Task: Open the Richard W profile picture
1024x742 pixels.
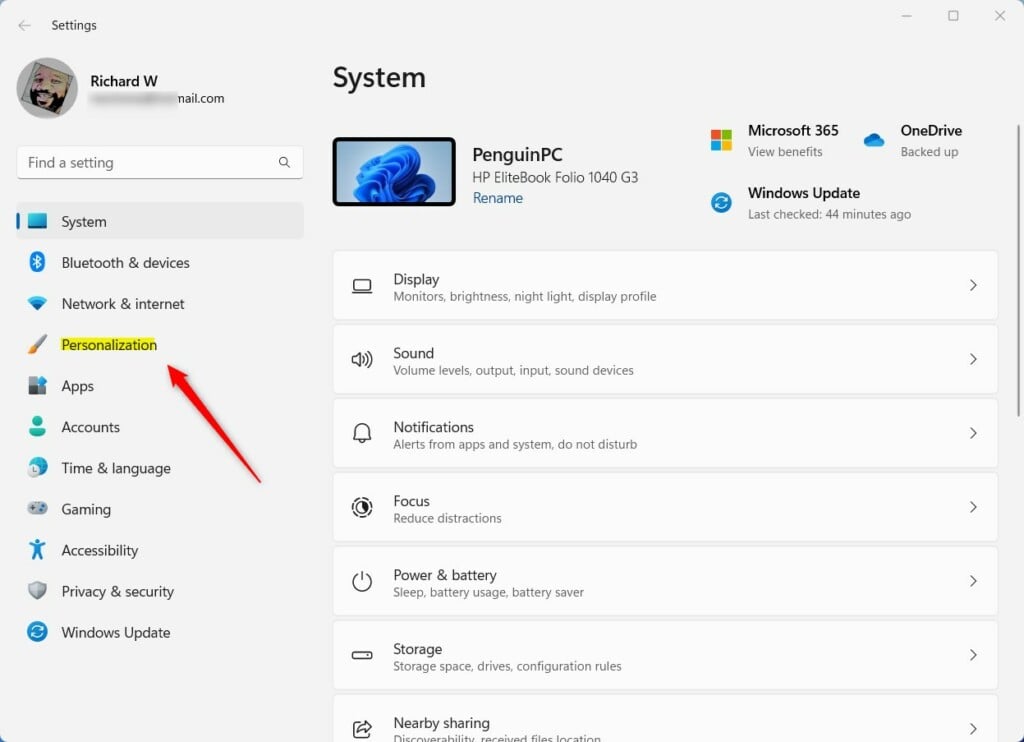Action: [47, 88]
